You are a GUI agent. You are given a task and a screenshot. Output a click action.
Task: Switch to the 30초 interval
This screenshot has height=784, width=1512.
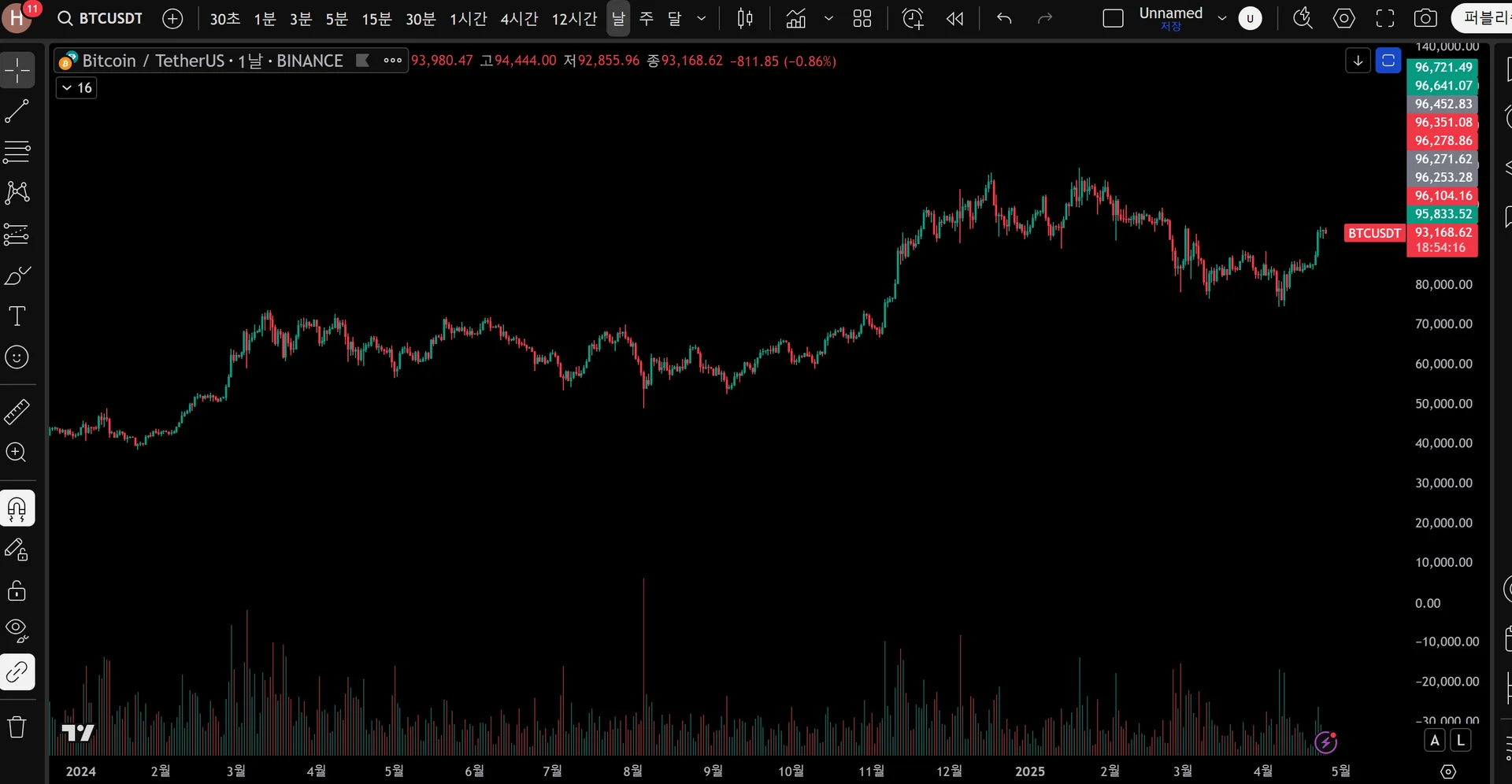[x=225, y=18]
